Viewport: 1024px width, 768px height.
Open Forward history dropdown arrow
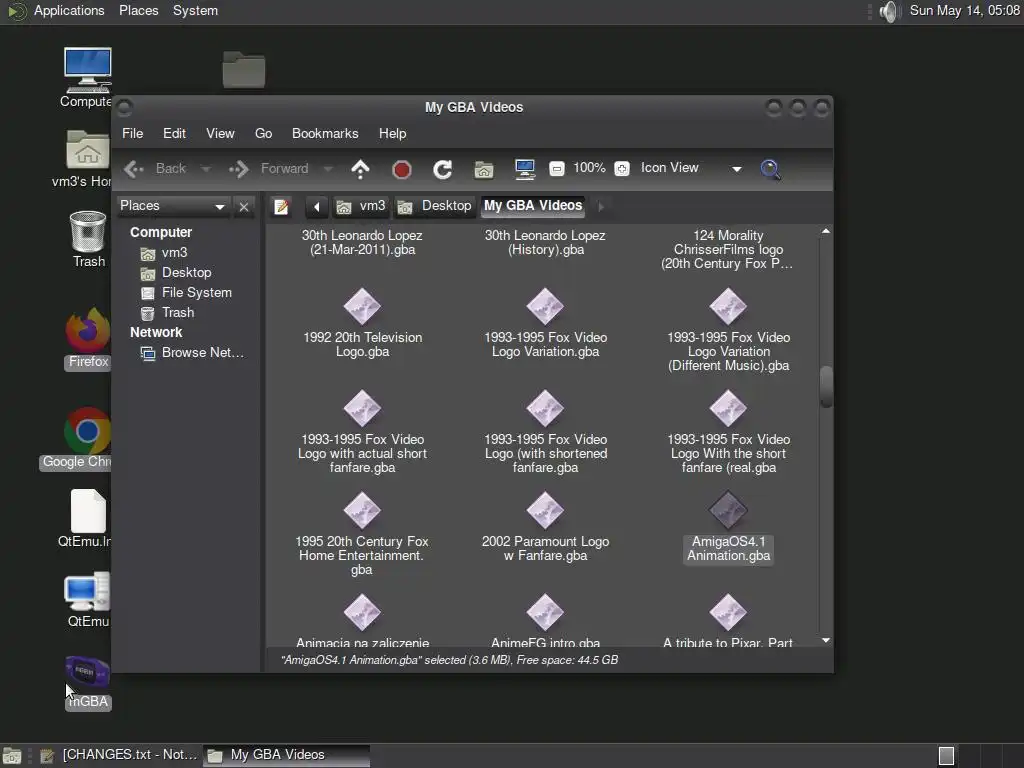[328, 169]
